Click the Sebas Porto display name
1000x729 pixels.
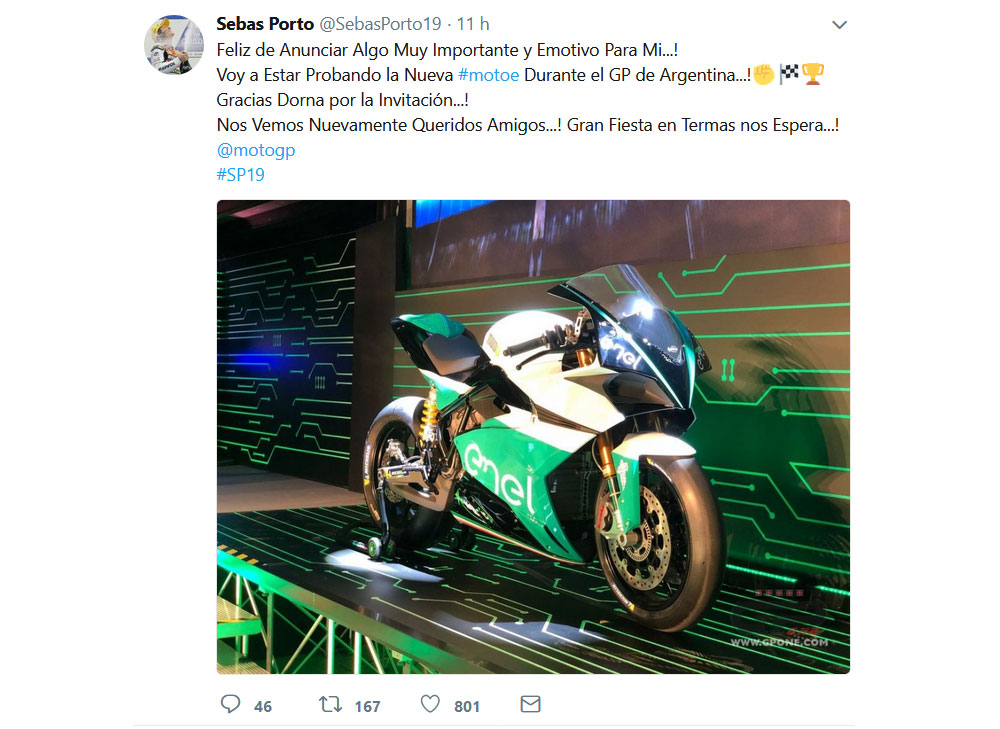[264, 24]
